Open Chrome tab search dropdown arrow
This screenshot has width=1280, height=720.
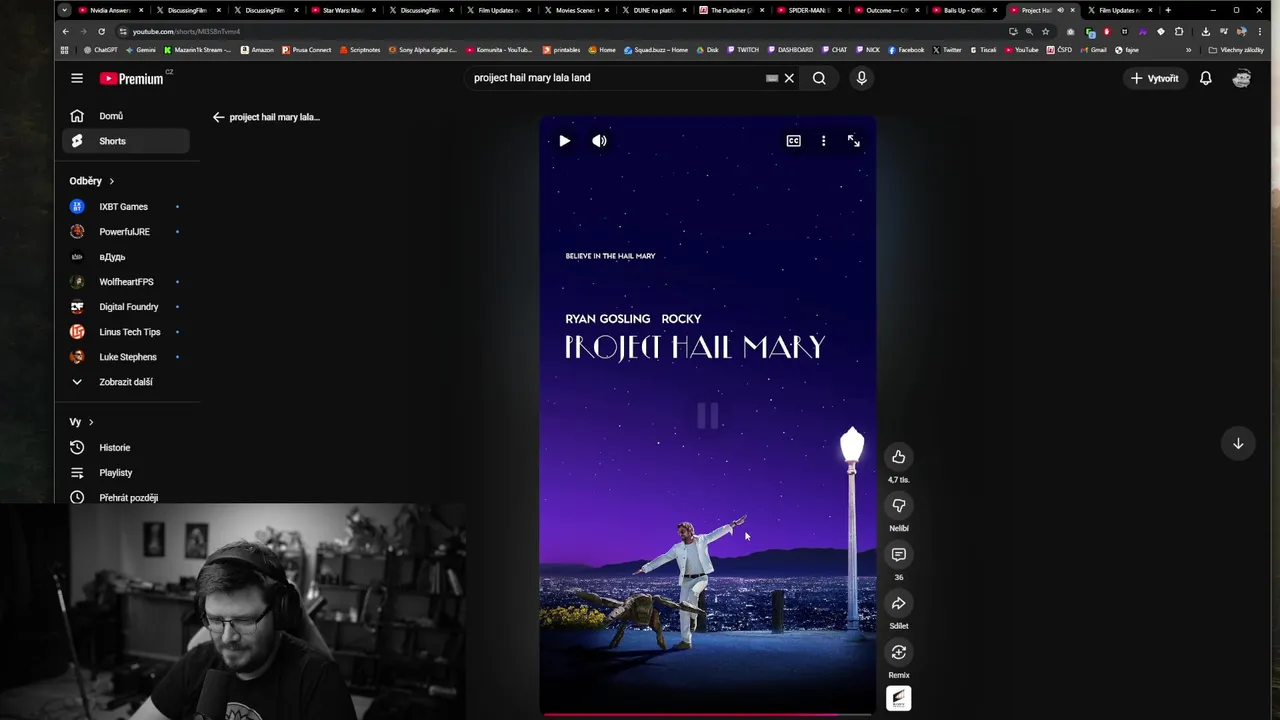click(65, 10)
